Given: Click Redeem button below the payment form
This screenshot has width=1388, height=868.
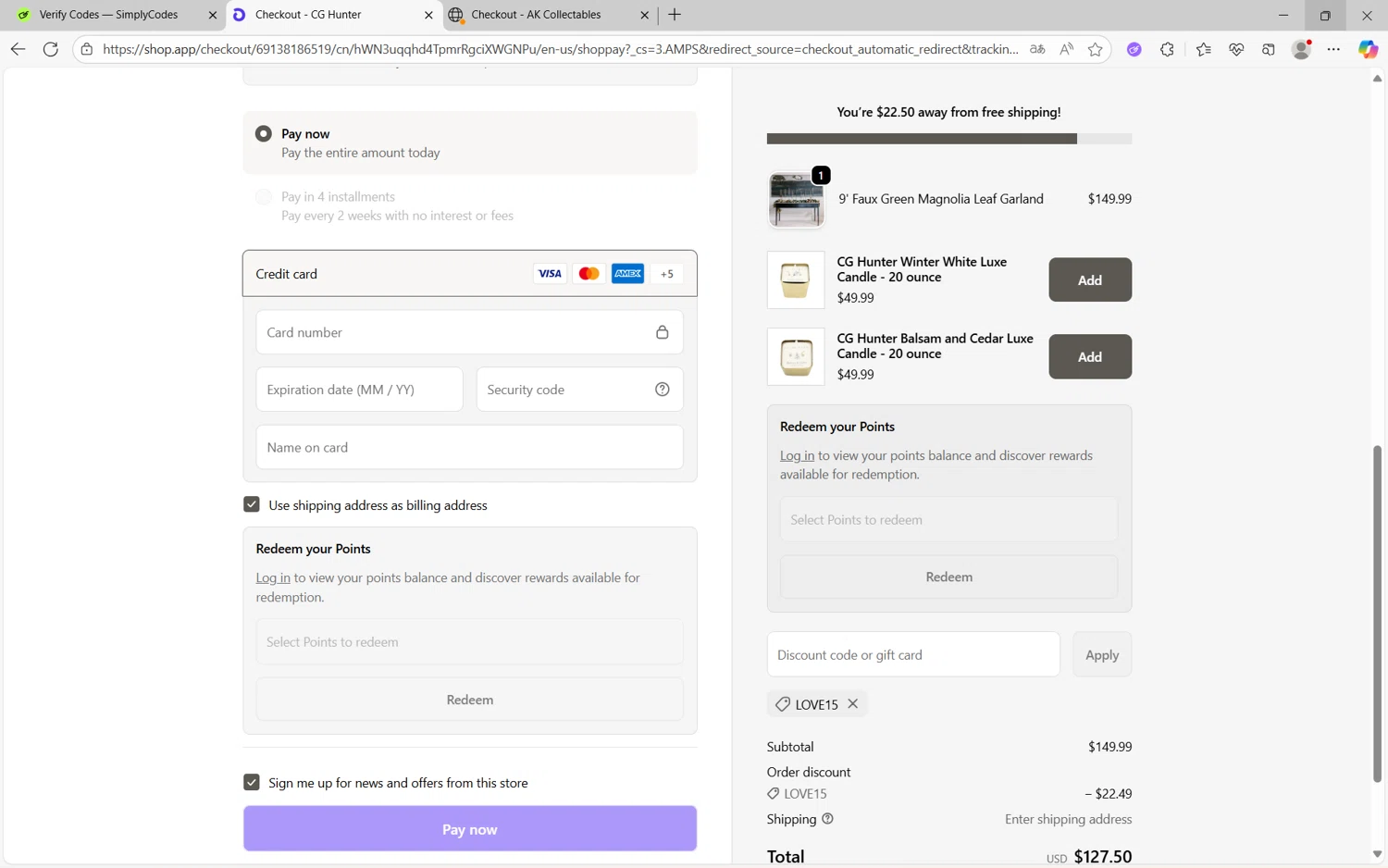Looking at the screenshot, I should (470, 701).
